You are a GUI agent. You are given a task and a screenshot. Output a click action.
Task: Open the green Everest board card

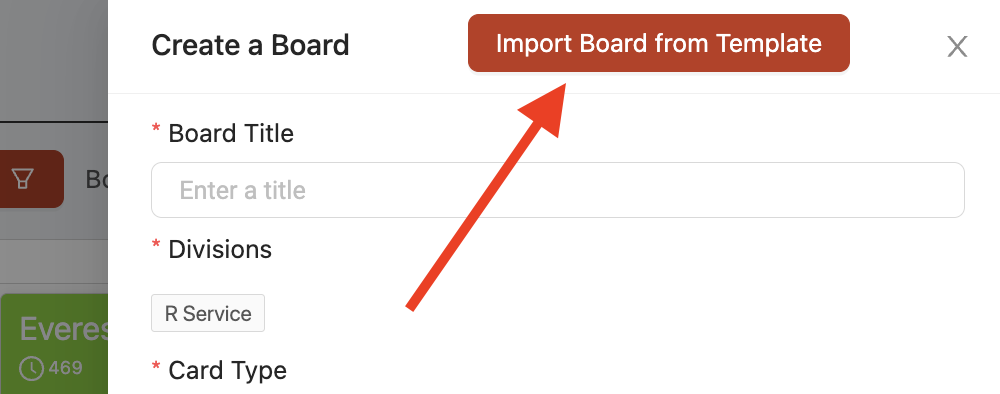(x=54, y=344)
